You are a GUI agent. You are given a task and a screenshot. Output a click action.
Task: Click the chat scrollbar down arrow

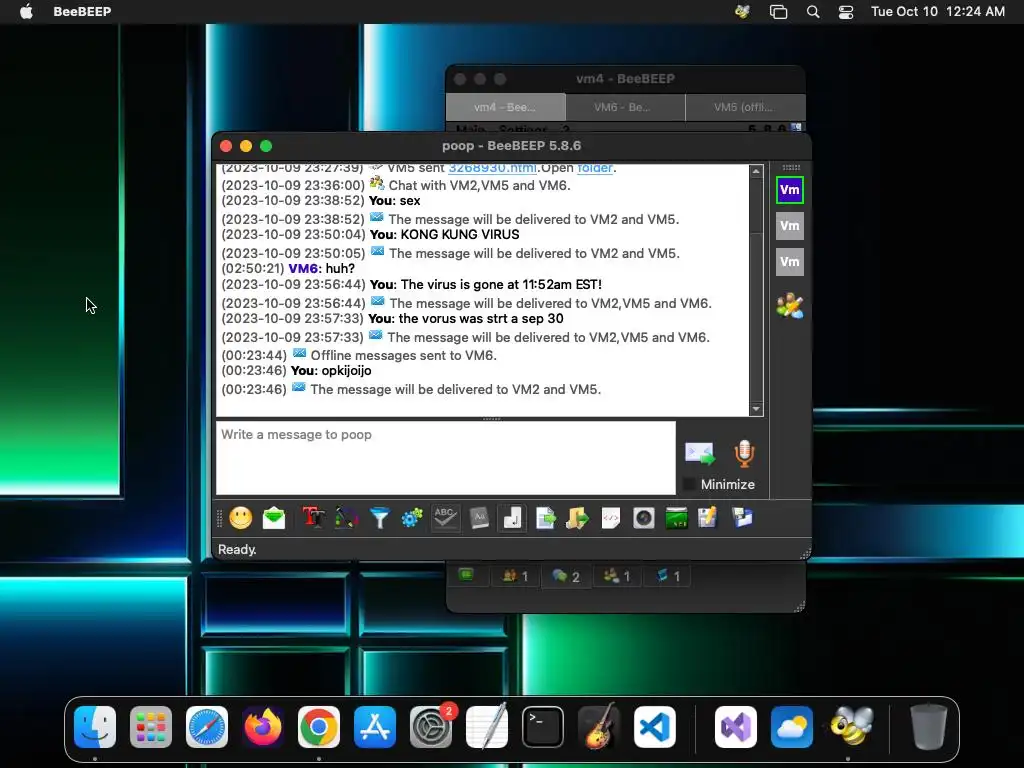point(756,409)
